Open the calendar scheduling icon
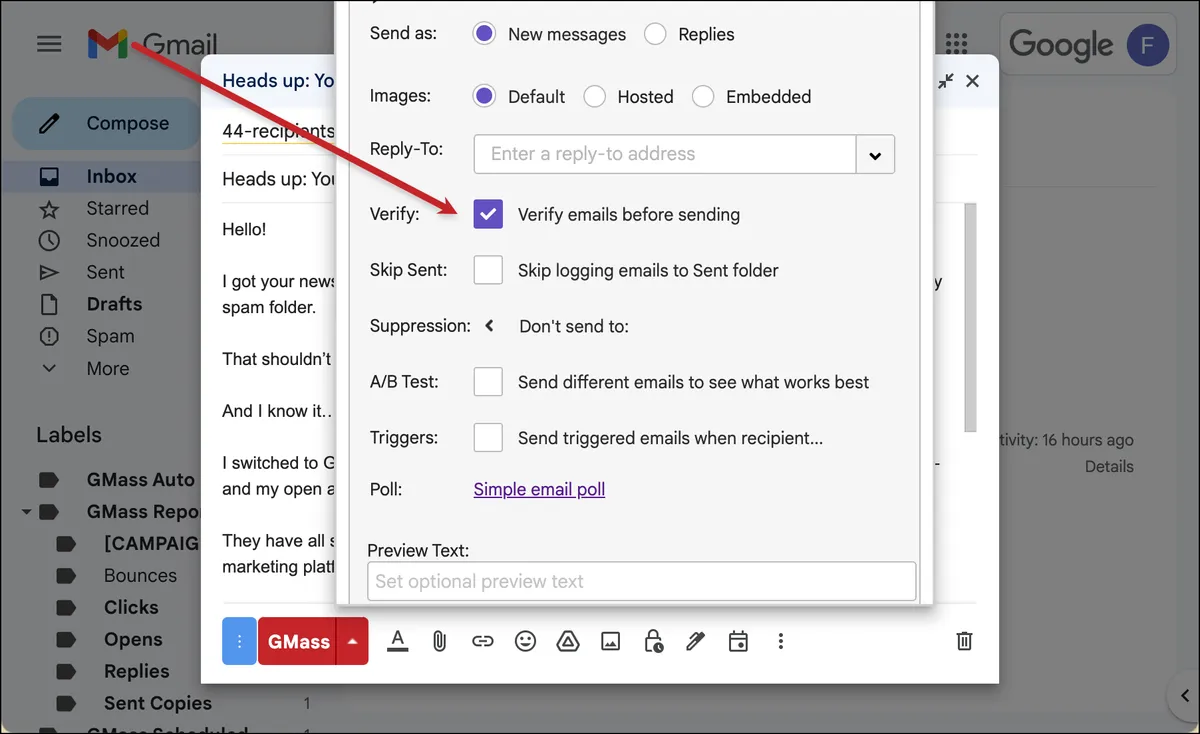Screen dimensions: 1200x734 click(738, 641)
